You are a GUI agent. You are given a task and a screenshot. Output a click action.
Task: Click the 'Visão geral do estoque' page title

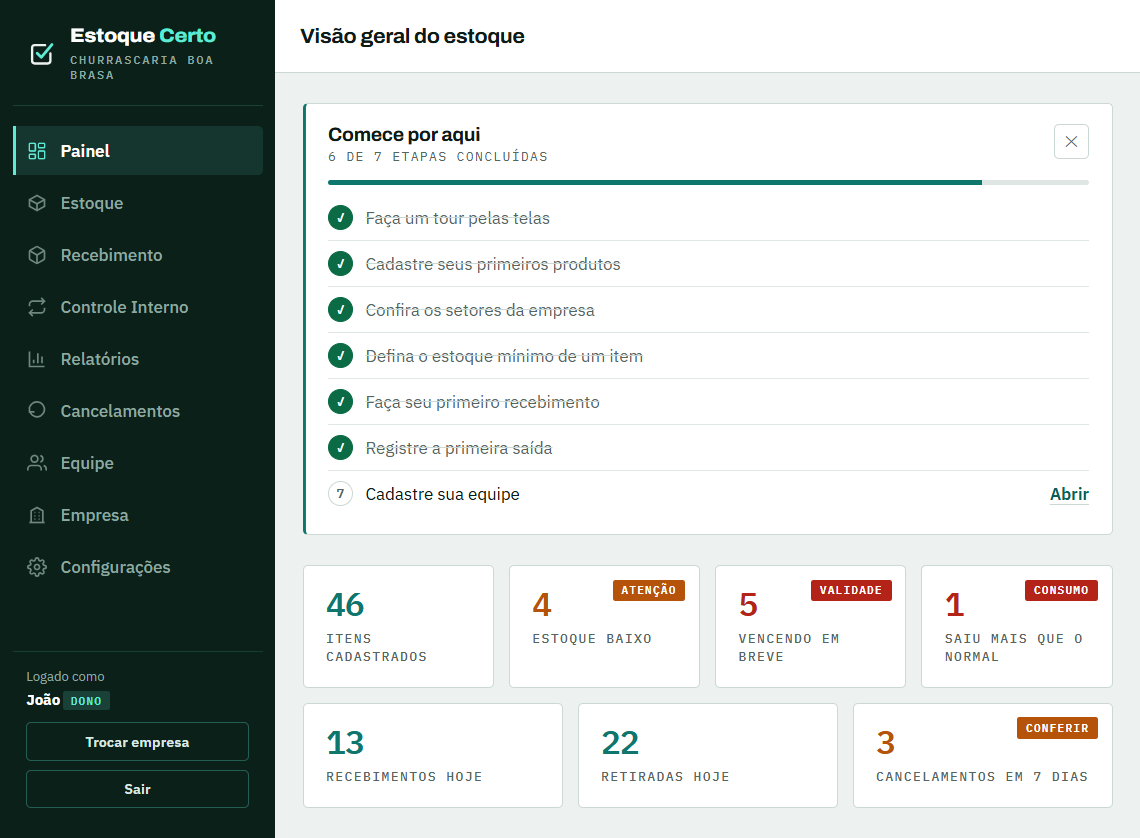(412, 36)
